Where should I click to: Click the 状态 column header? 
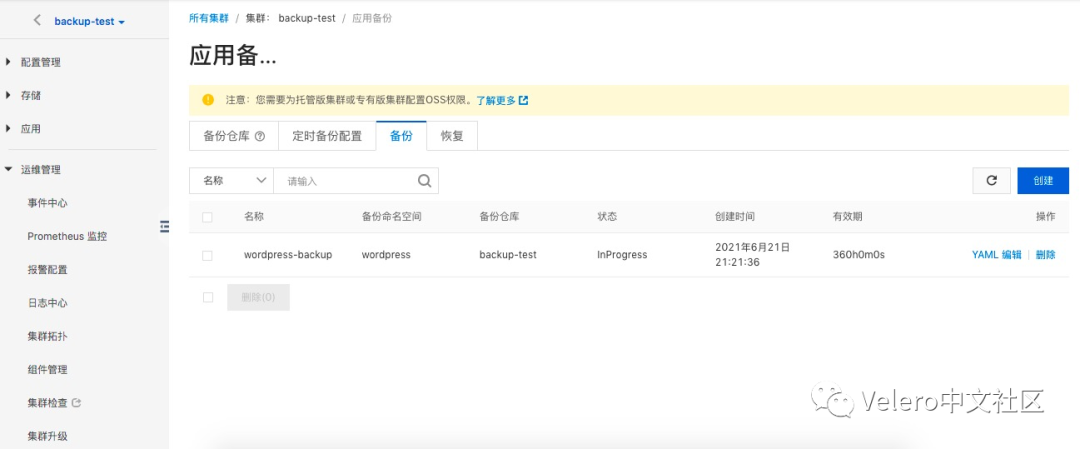coord(607,216)
